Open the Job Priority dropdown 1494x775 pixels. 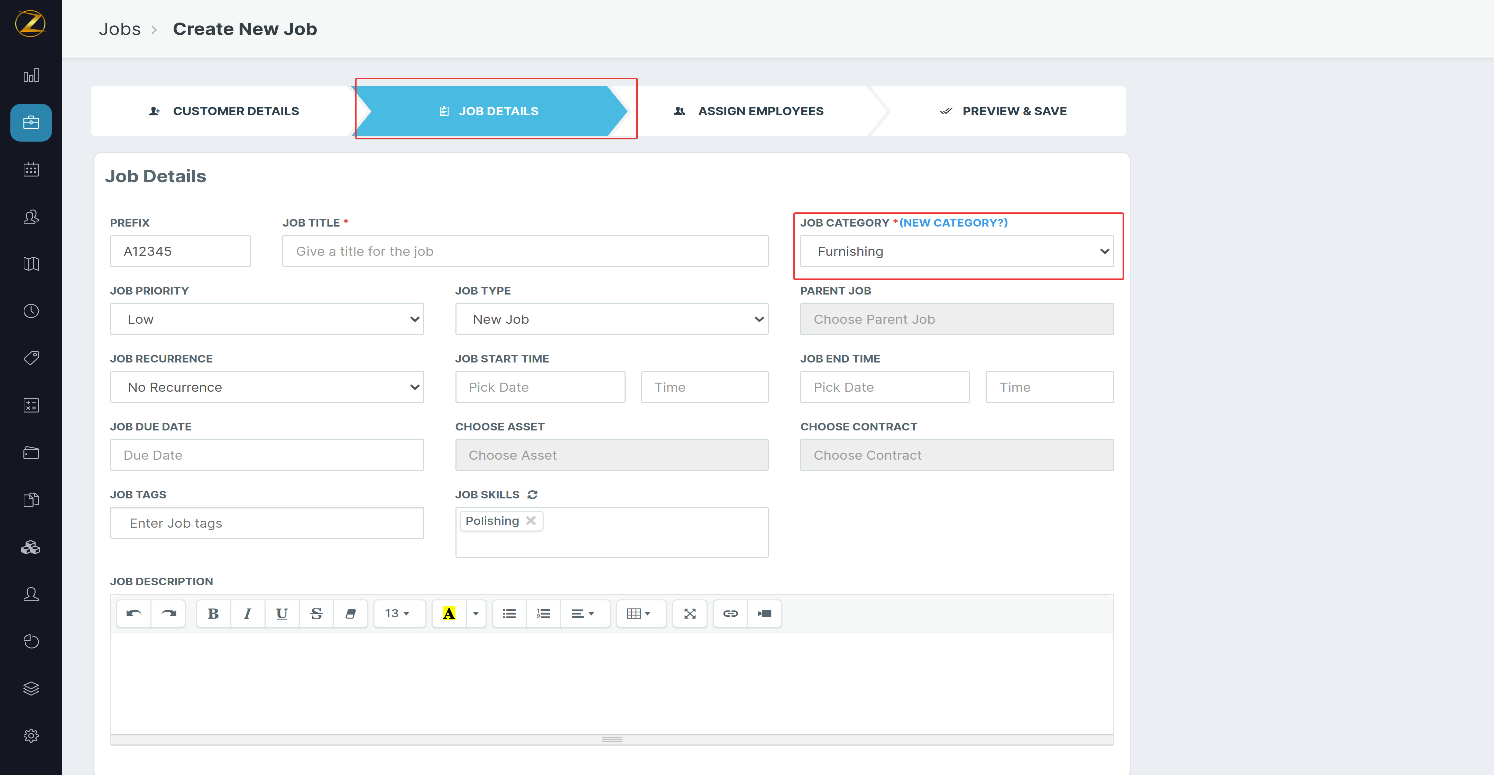(267, 319)
